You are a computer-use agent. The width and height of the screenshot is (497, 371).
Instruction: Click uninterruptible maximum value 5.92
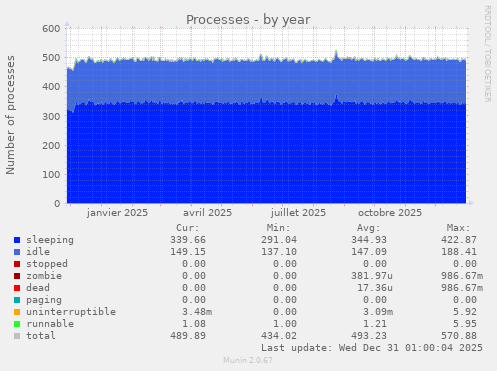tap(465, 312)
